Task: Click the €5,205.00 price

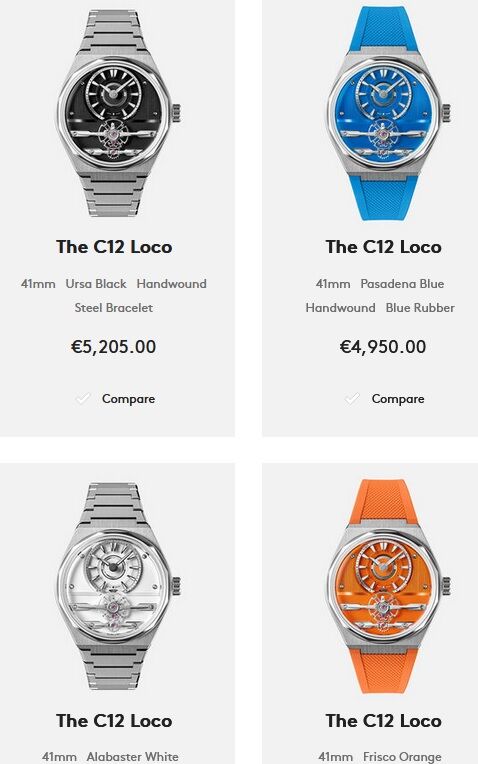Action: coord(114,347)
